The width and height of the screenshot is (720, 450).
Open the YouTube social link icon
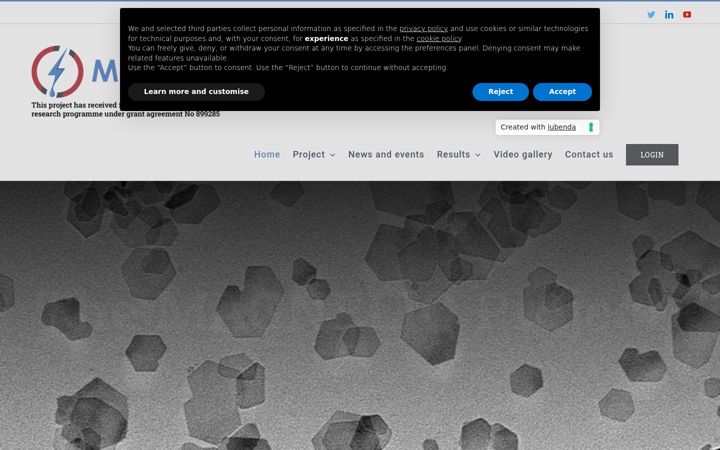pyautogui.click(x=687, y=15)
